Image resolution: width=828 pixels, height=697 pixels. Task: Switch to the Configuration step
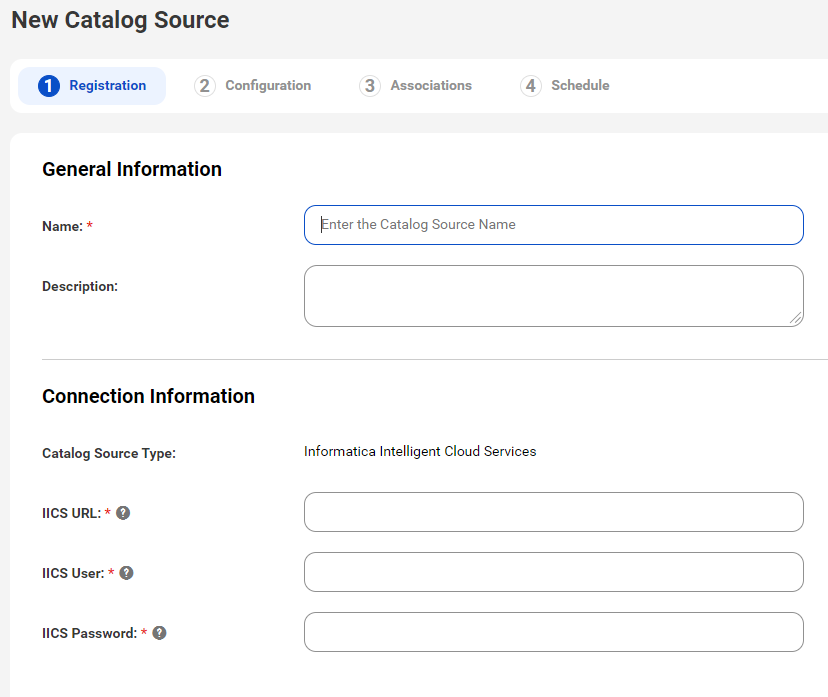(252, 86)
